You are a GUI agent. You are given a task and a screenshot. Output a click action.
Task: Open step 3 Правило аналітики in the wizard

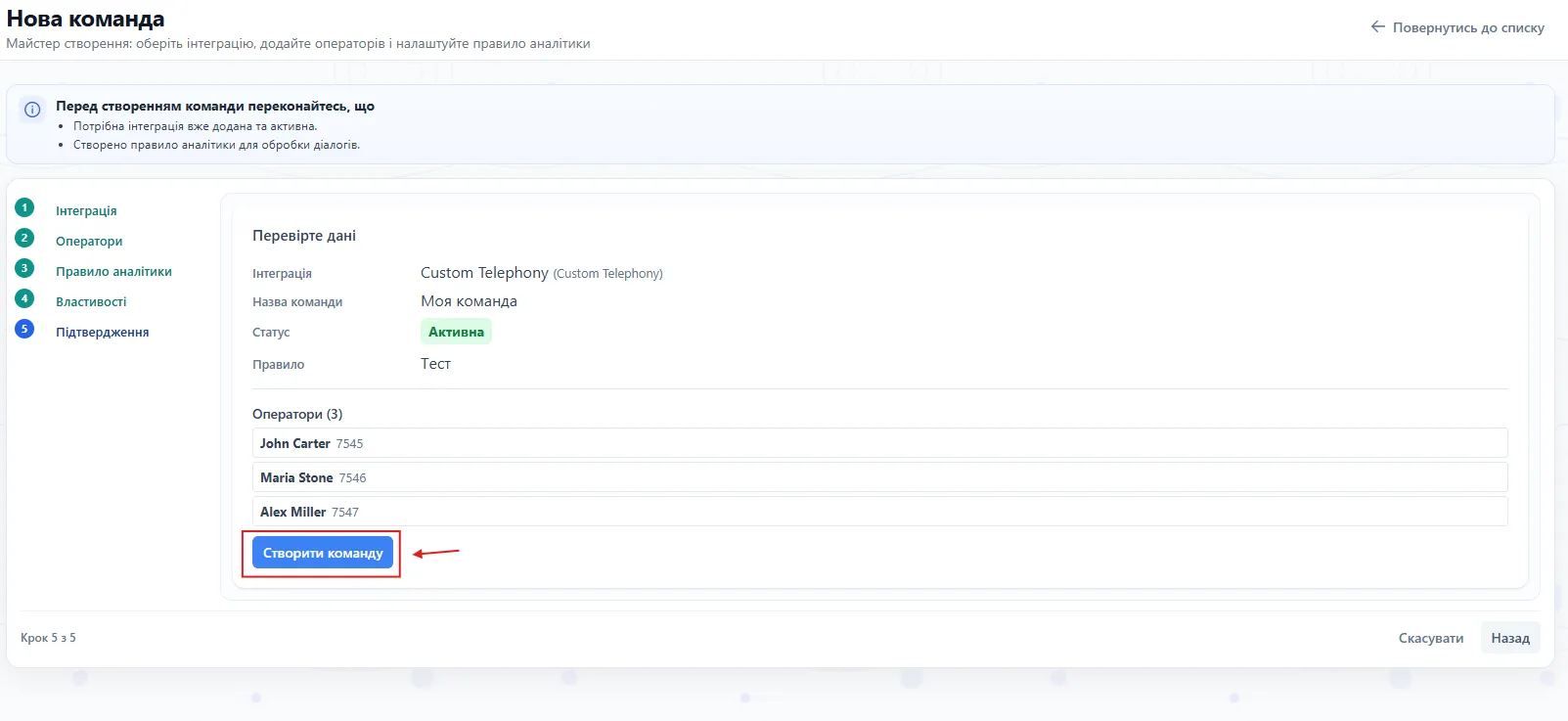point(113,271)
